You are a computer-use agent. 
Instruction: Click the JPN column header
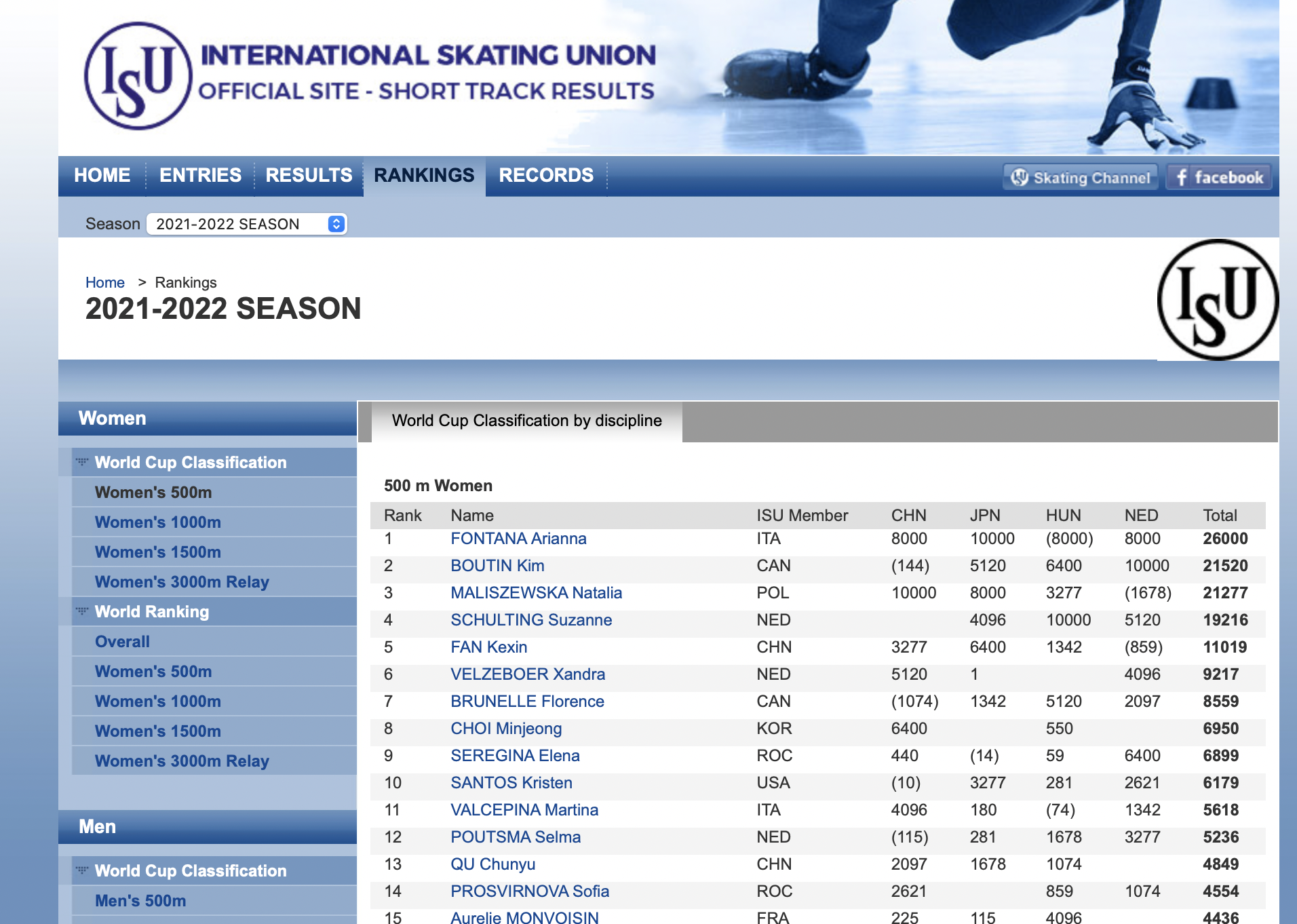click(985, 516)
